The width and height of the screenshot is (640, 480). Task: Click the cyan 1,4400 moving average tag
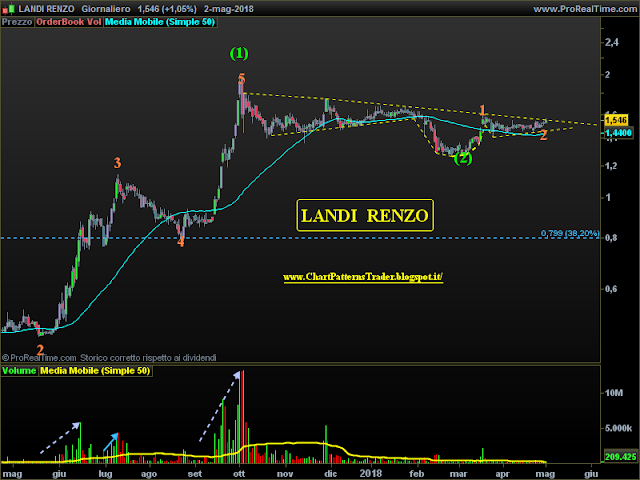618,133
